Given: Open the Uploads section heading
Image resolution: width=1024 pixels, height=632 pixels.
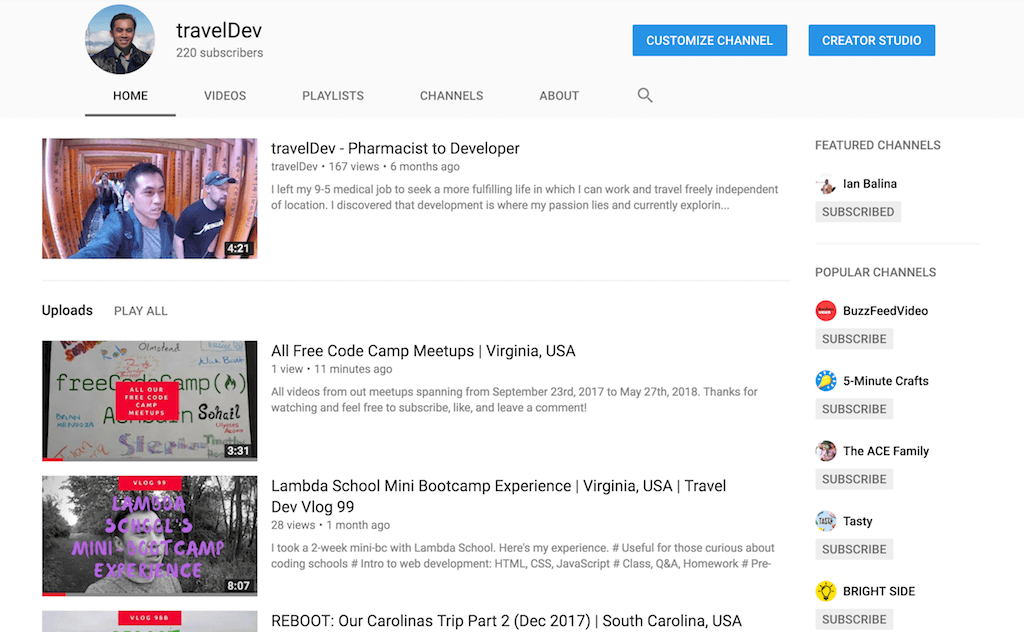Looking at the screenshot, I should (67, 310).
